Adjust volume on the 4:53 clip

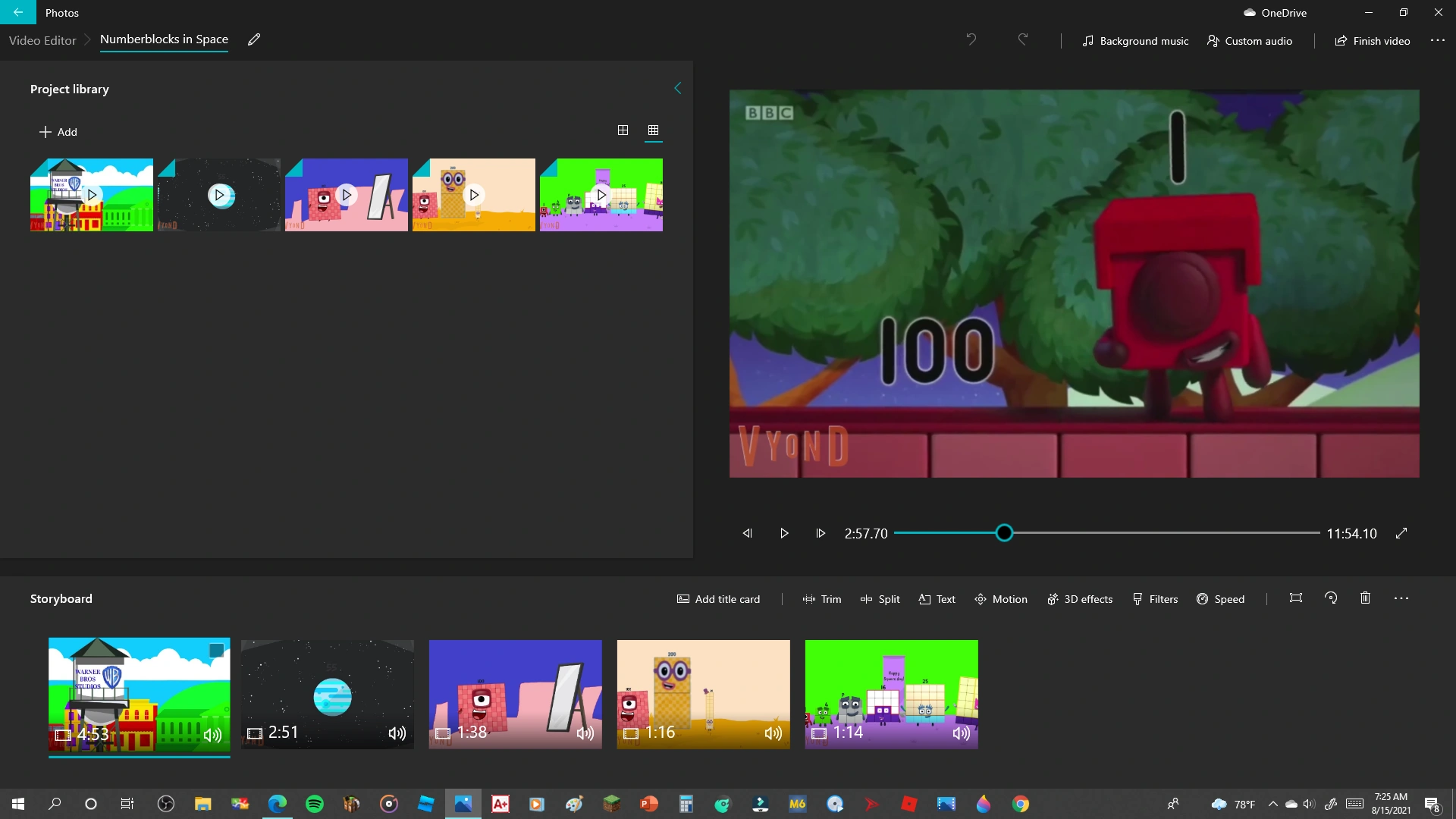coord(212,734)
